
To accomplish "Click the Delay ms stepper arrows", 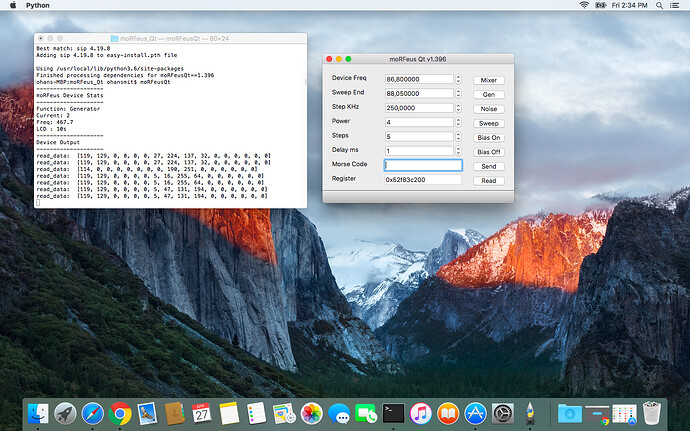I will (458, 151).
